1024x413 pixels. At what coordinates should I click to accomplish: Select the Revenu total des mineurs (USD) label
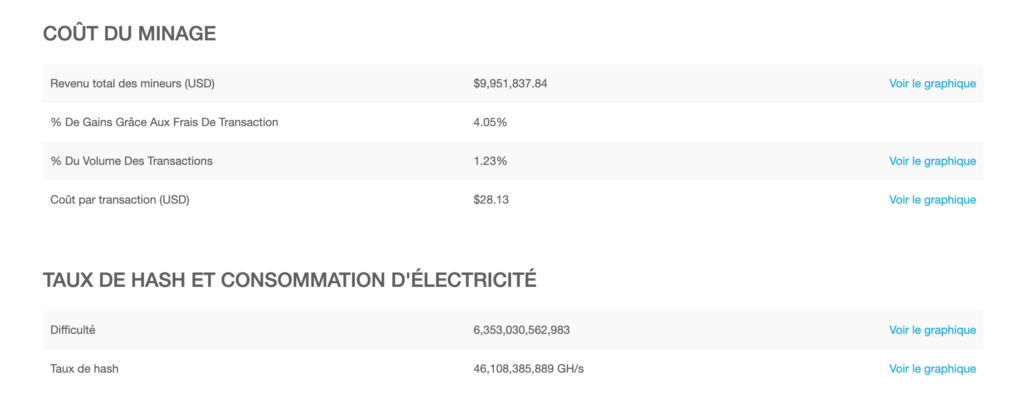click(x=133, y=84)
